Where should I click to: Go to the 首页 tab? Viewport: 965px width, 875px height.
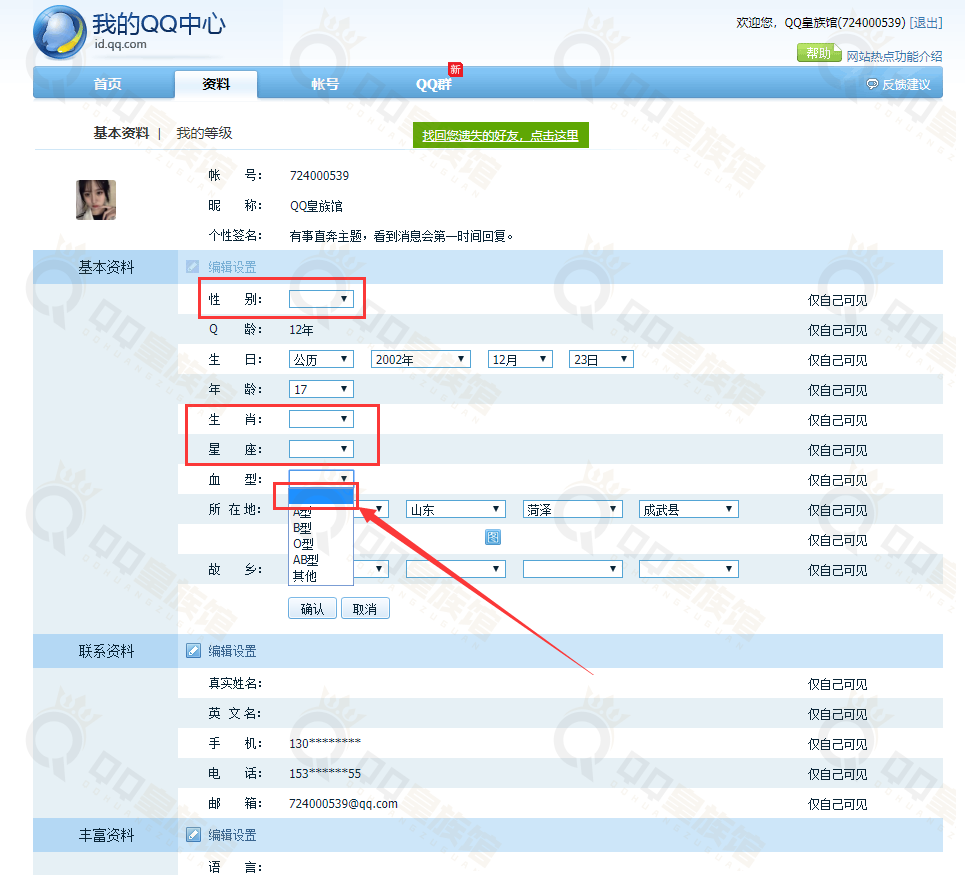point(108,84)
